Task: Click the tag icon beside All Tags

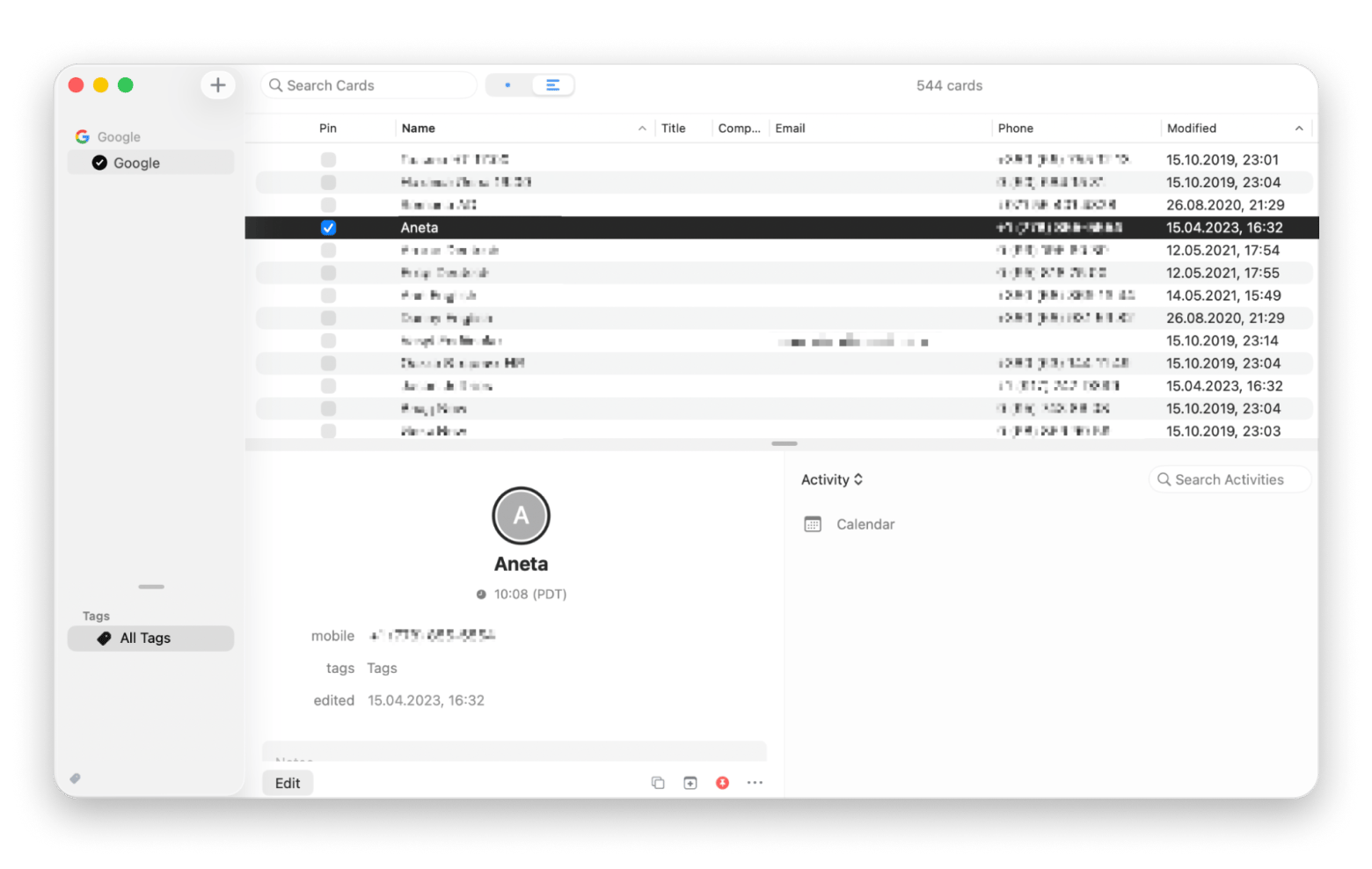Action: pyautogui.click(x=104, y=639)
